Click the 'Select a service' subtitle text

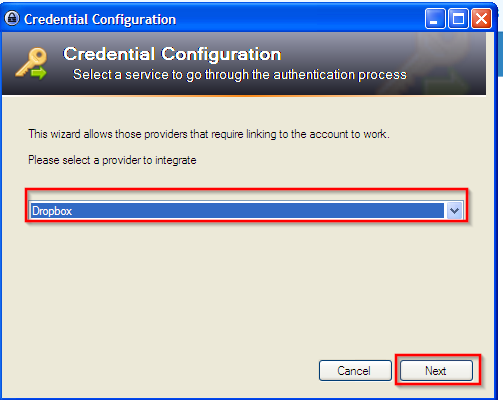pos(240,75)
